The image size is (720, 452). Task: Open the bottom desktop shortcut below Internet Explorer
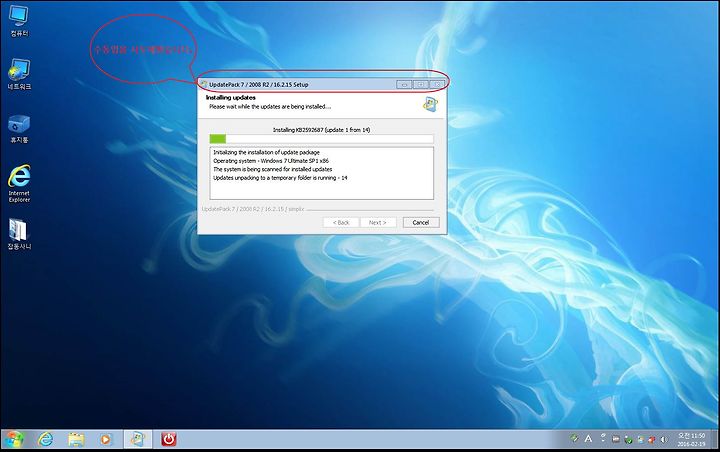pyautogui.click(x=19, y=234)
